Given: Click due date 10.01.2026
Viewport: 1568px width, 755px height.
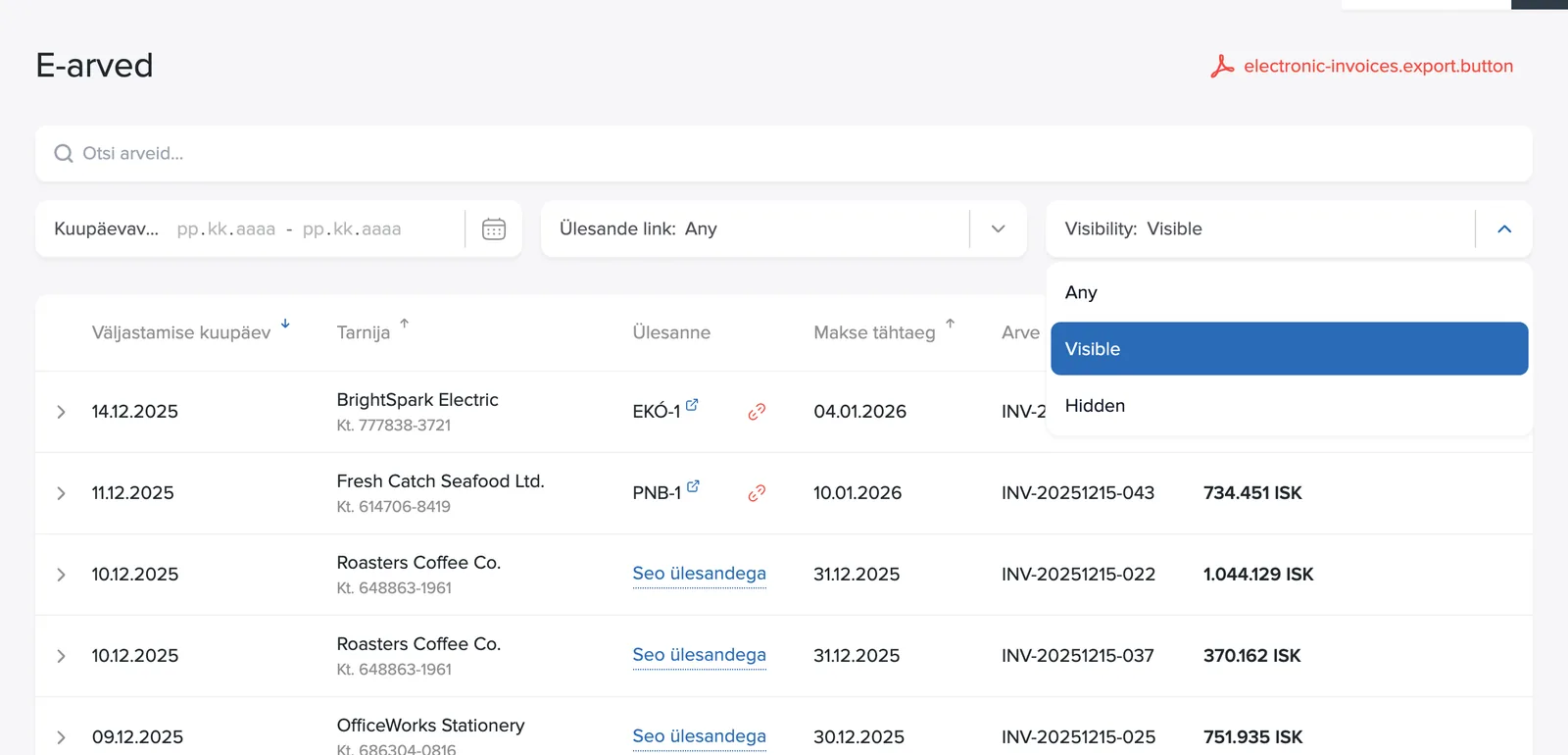Looking at the screenshot, I should coord(857,493).
